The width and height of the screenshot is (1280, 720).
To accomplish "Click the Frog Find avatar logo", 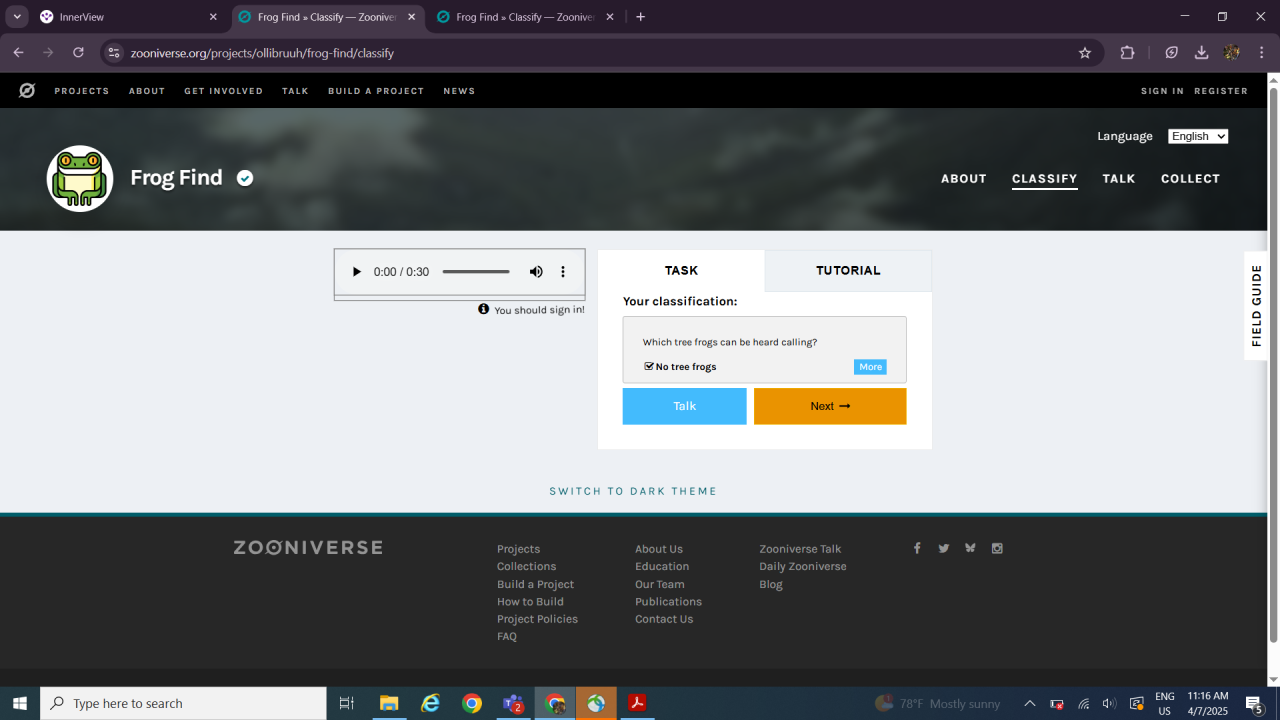I will coord(80,179).
